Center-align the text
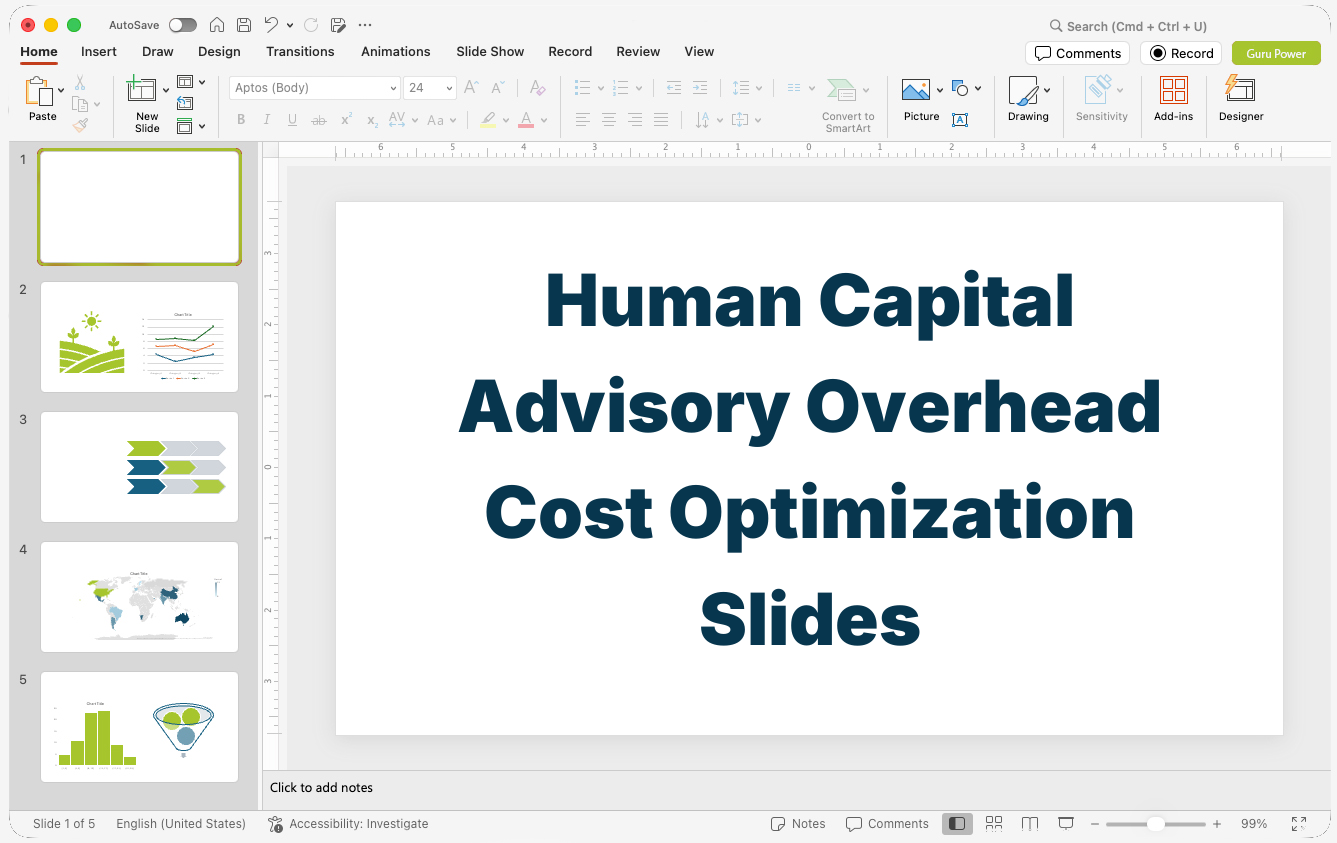1337x843 pixels. (x=609, y=120)
